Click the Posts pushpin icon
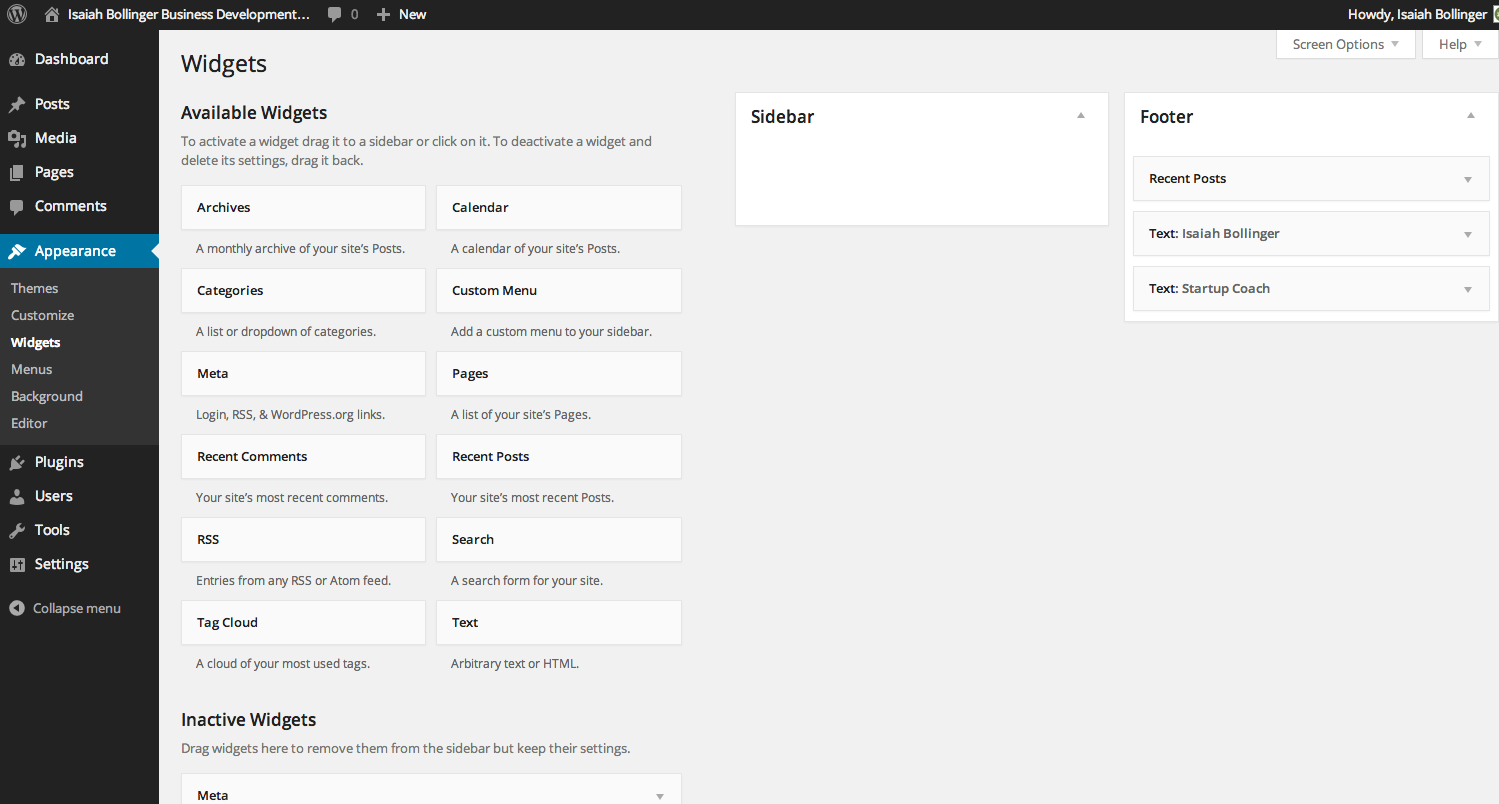1499x804 pixels. [17, 104]
